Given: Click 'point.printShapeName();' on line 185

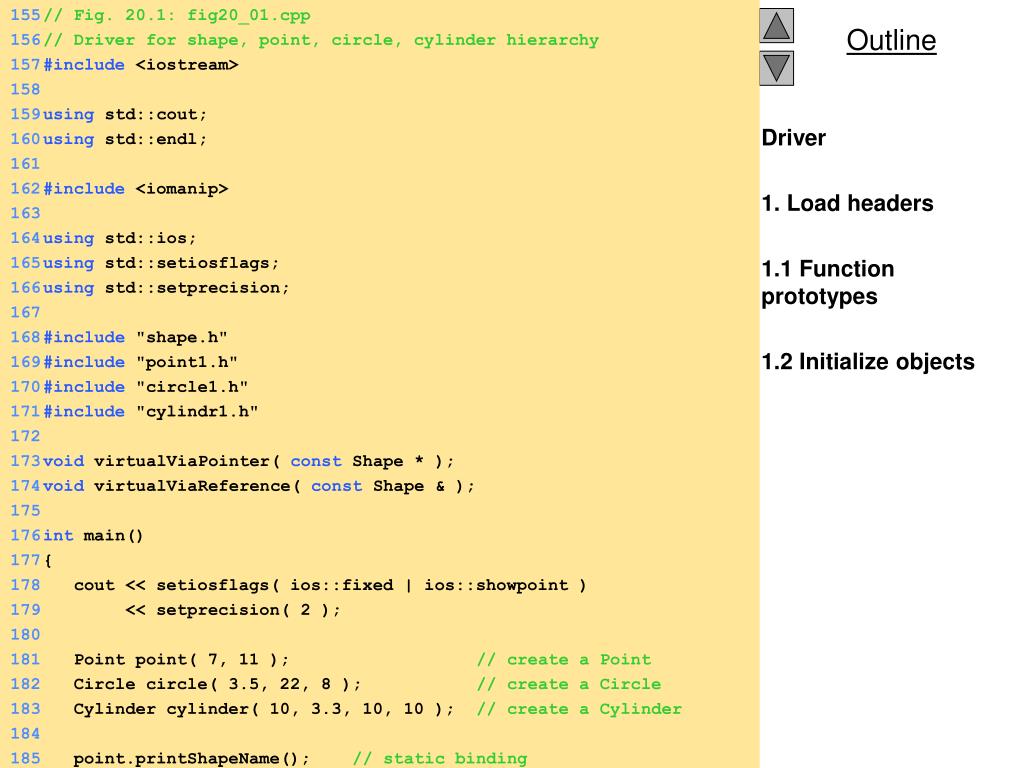Looking at the screenshot, I should [191, 758].
